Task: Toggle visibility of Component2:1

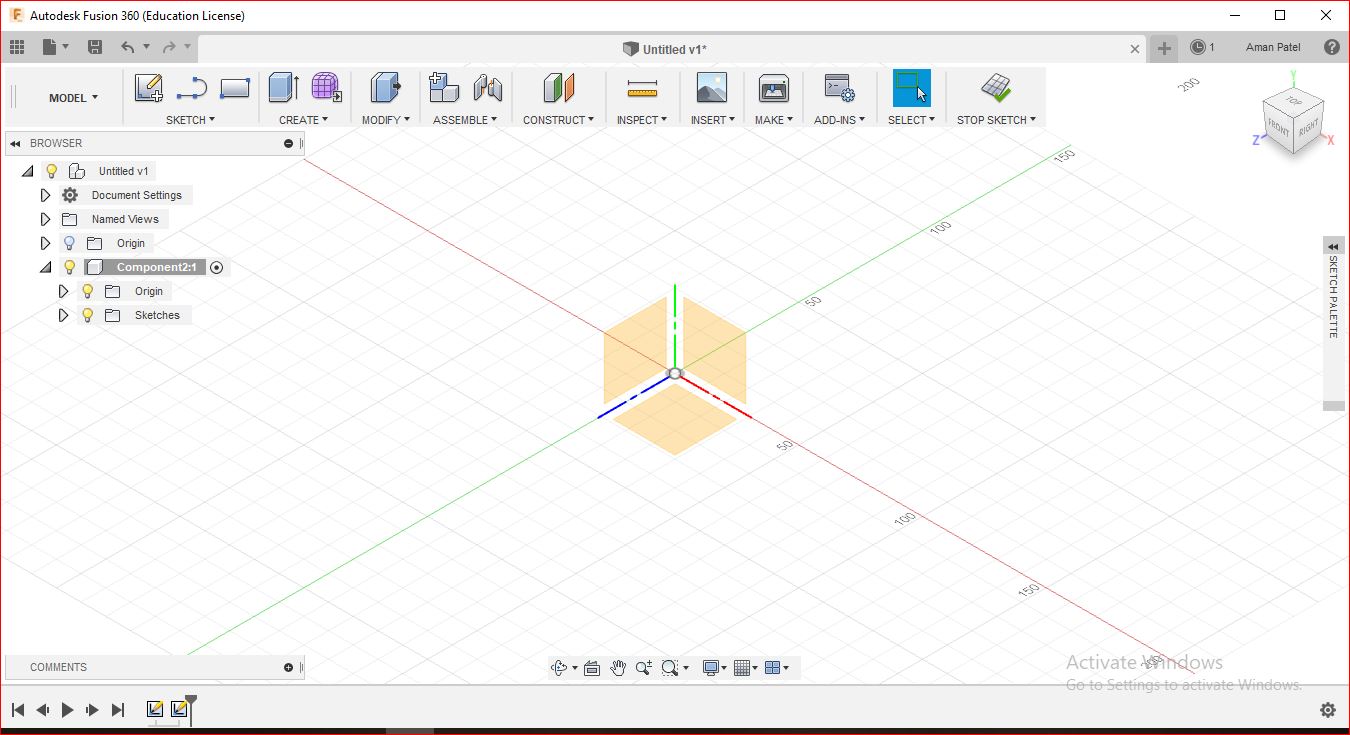Action: coord(69,267)
